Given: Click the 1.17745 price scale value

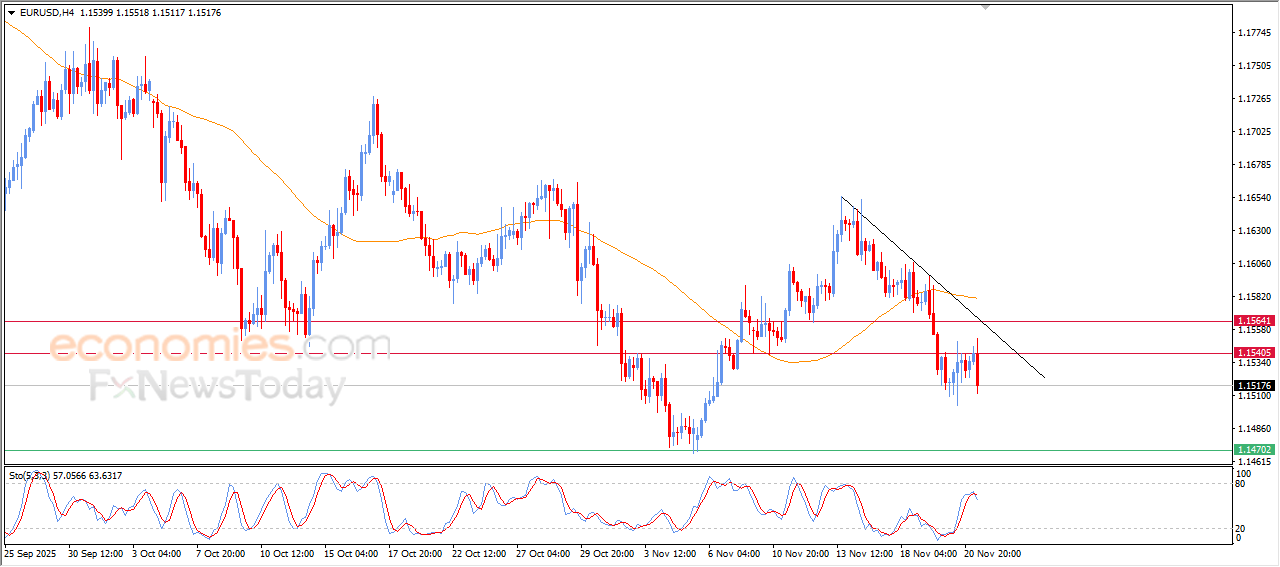Looking at the screenshot, I should [x=1252, y=33].
